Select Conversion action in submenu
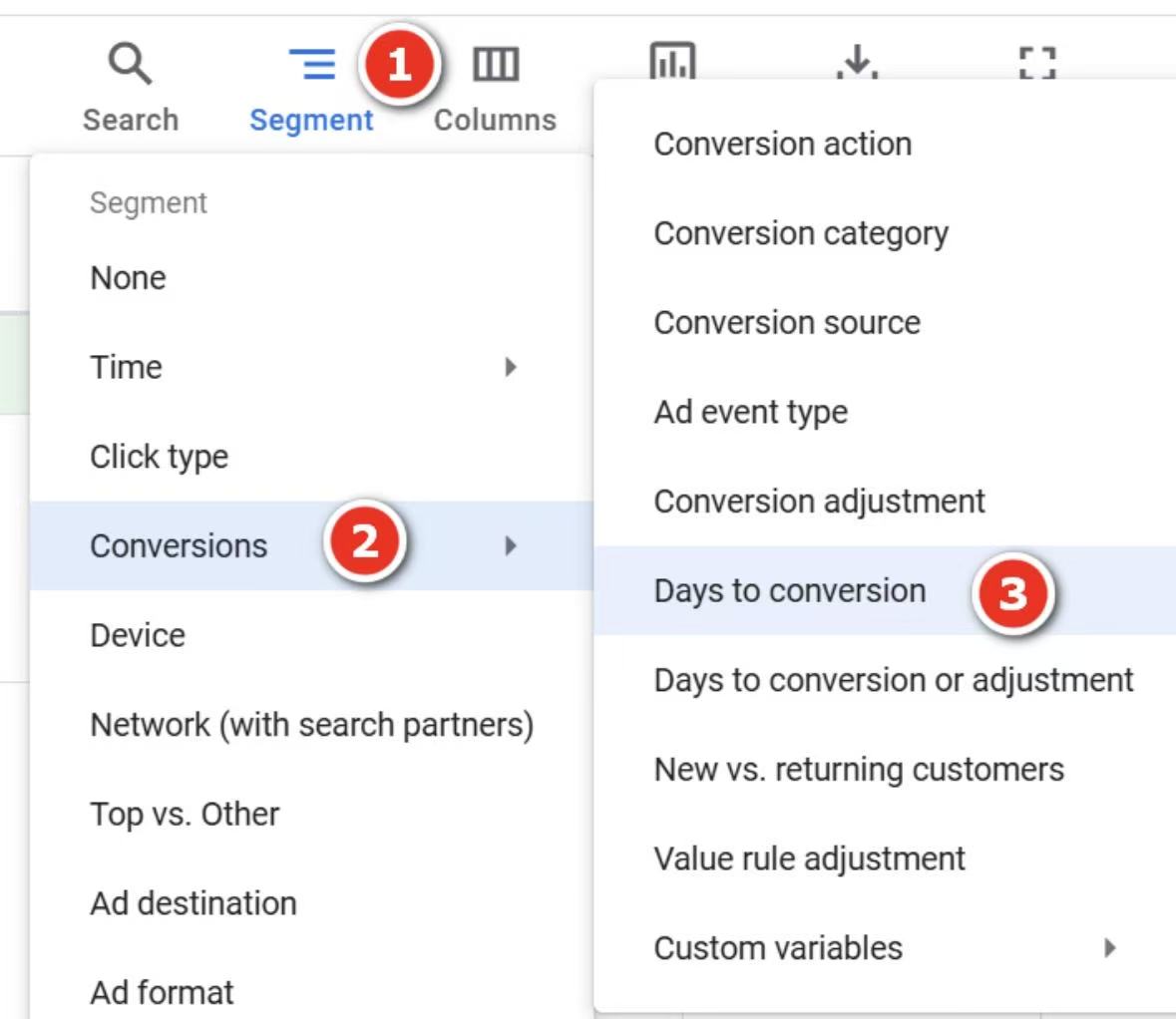The width and height of the screenshot is (1176, 1019). coord(885,144)
